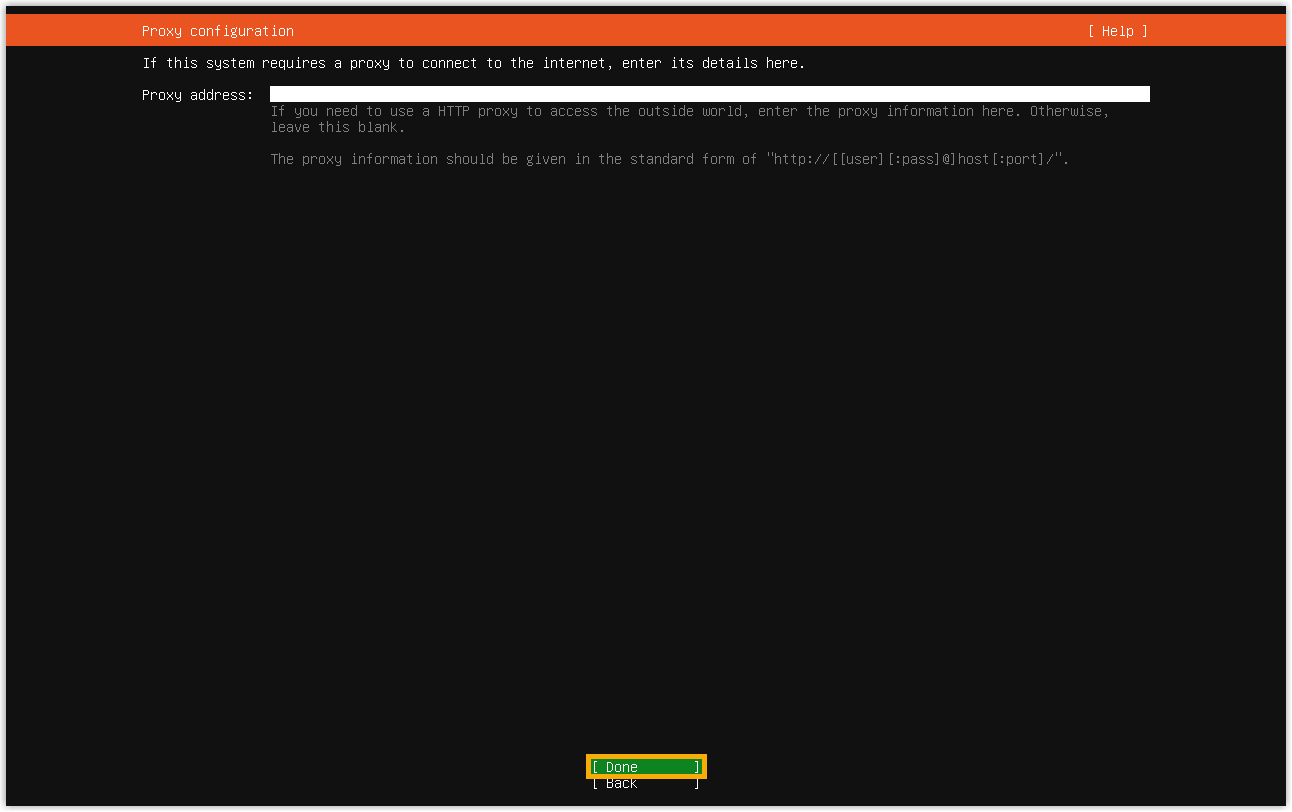Click the proxy URL format example text

pyautogui.click(x=917, y=160)
